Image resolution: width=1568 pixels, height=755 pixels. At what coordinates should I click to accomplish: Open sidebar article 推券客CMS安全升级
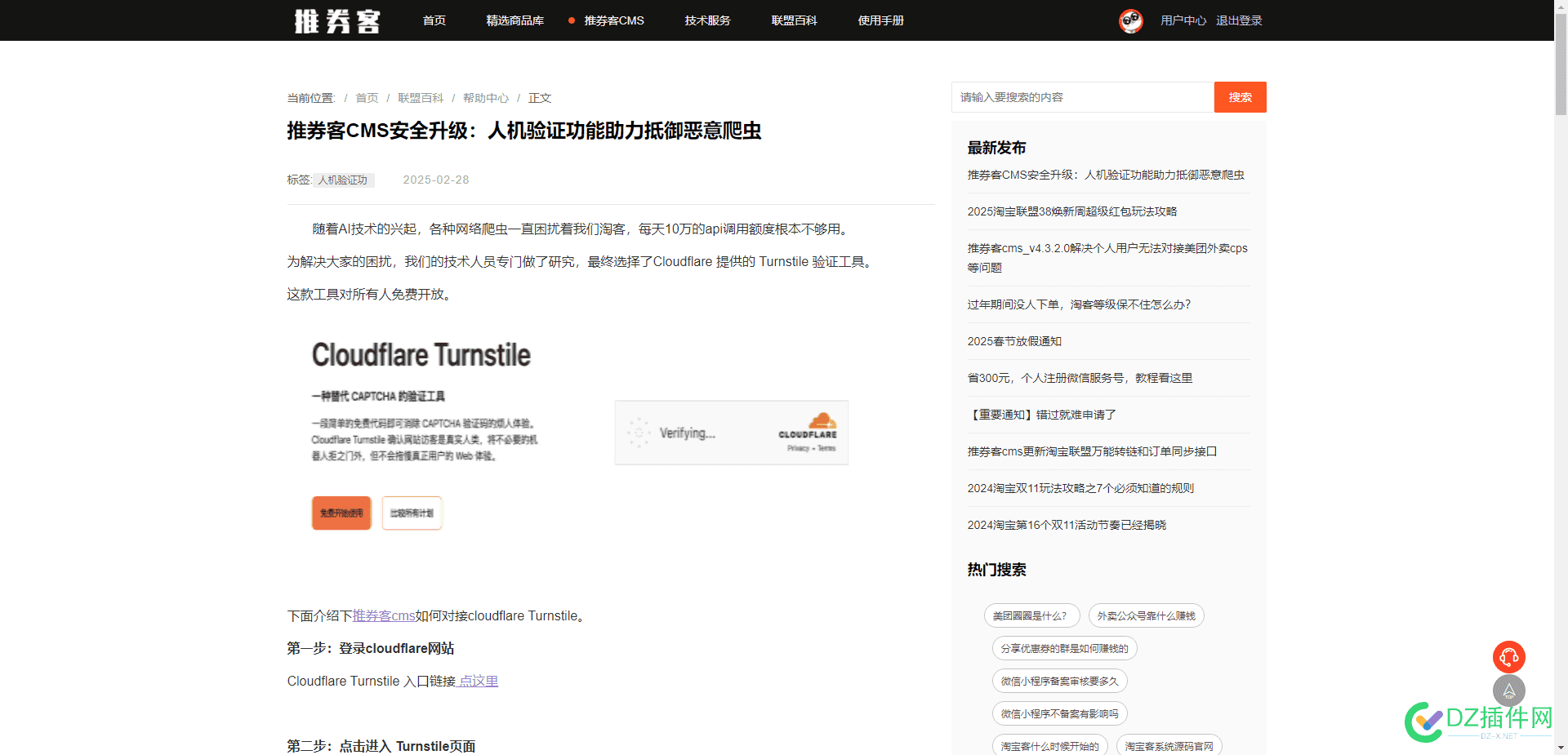tap(1106, 175)
